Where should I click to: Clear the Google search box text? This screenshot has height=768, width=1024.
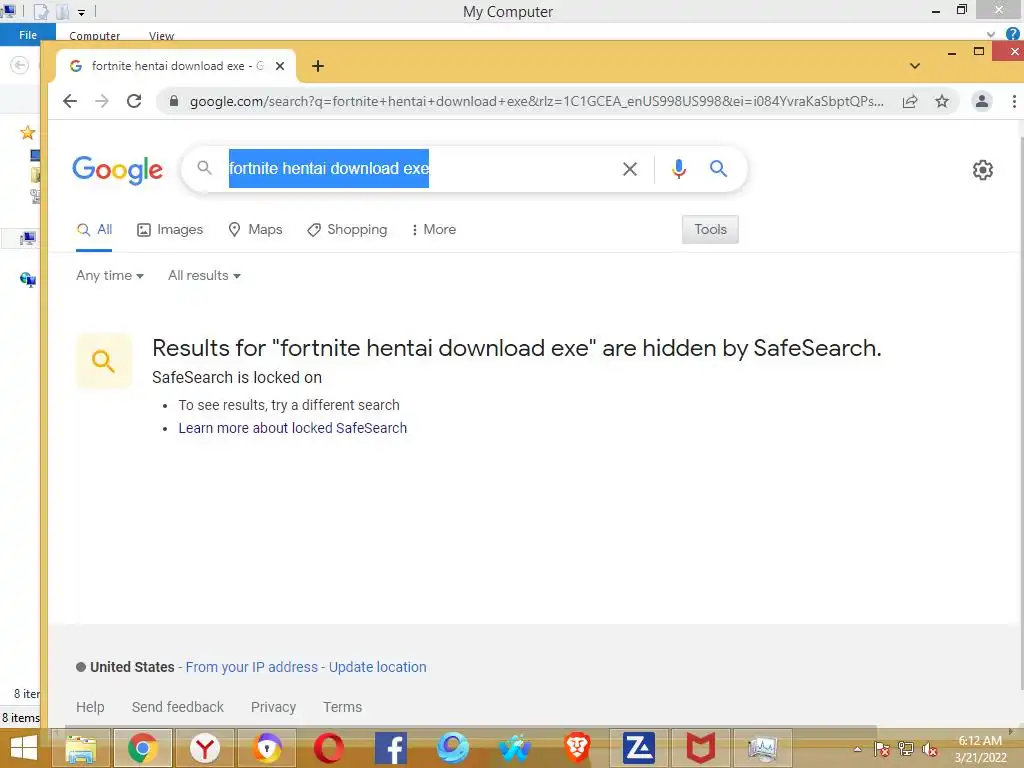point(630,169)
